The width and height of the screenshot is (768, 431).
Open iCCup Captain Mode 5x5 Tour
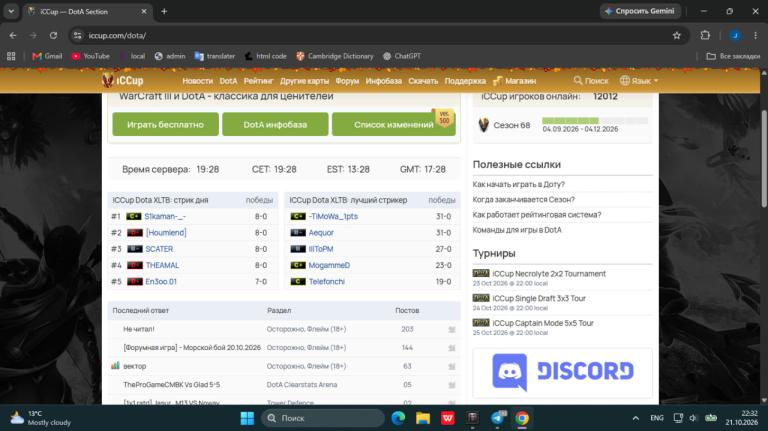pyautogui.click(x=543, y=323)
